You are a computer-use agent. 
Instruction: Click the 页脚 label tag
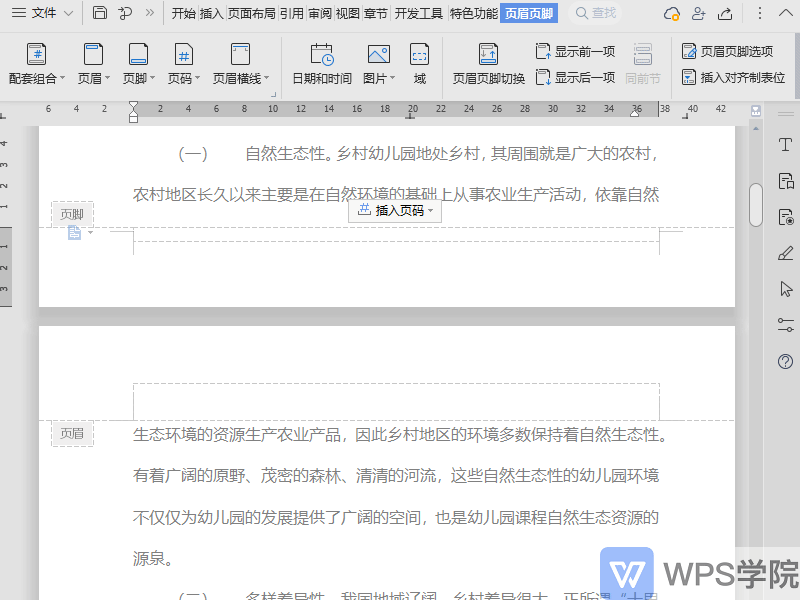pyautogui.click(x=72, y=214)
